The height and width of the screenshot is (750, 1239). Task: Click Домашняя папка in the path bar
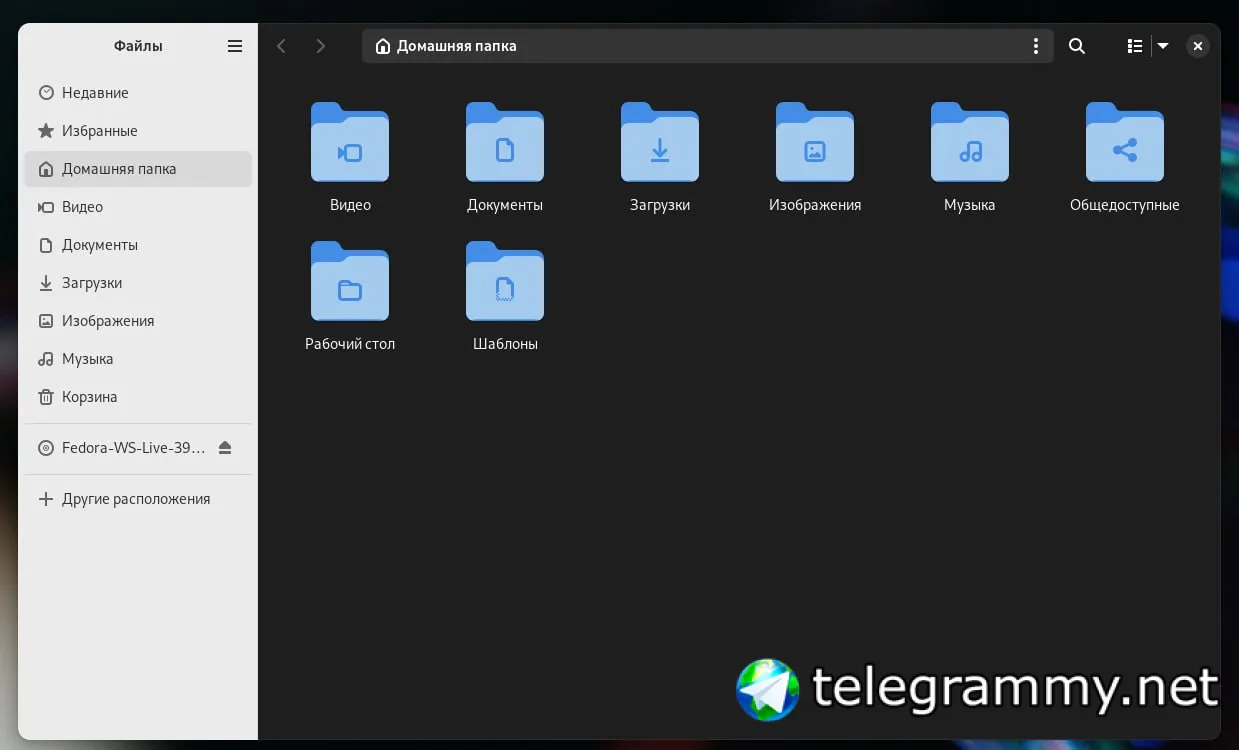pyautogui.click(x=446, y=46)
